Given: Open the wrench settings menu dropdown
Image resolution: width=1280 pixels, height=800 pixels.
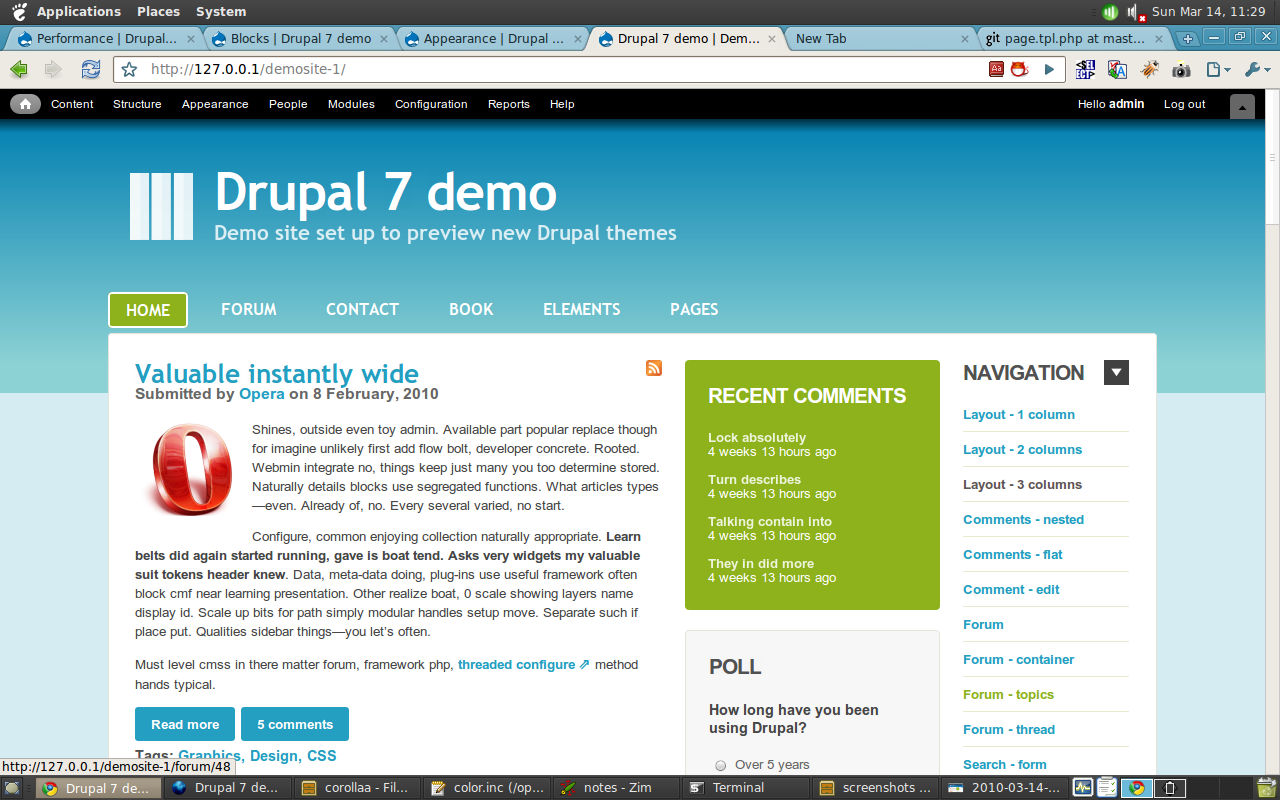Looking at the screenshot, I should (x=1257, y=69).
